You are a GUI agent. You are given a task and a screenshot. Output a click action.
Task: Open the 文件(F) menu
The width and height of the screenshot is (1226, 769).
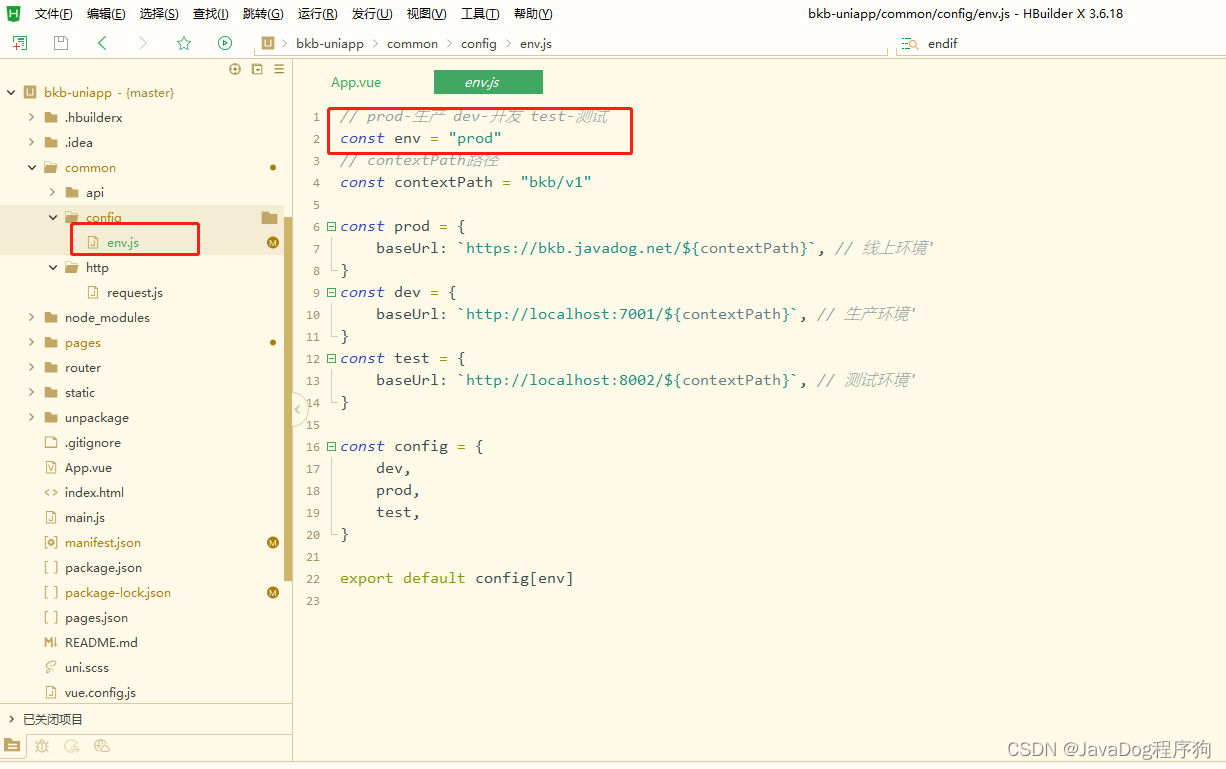(x=54, y=14)
